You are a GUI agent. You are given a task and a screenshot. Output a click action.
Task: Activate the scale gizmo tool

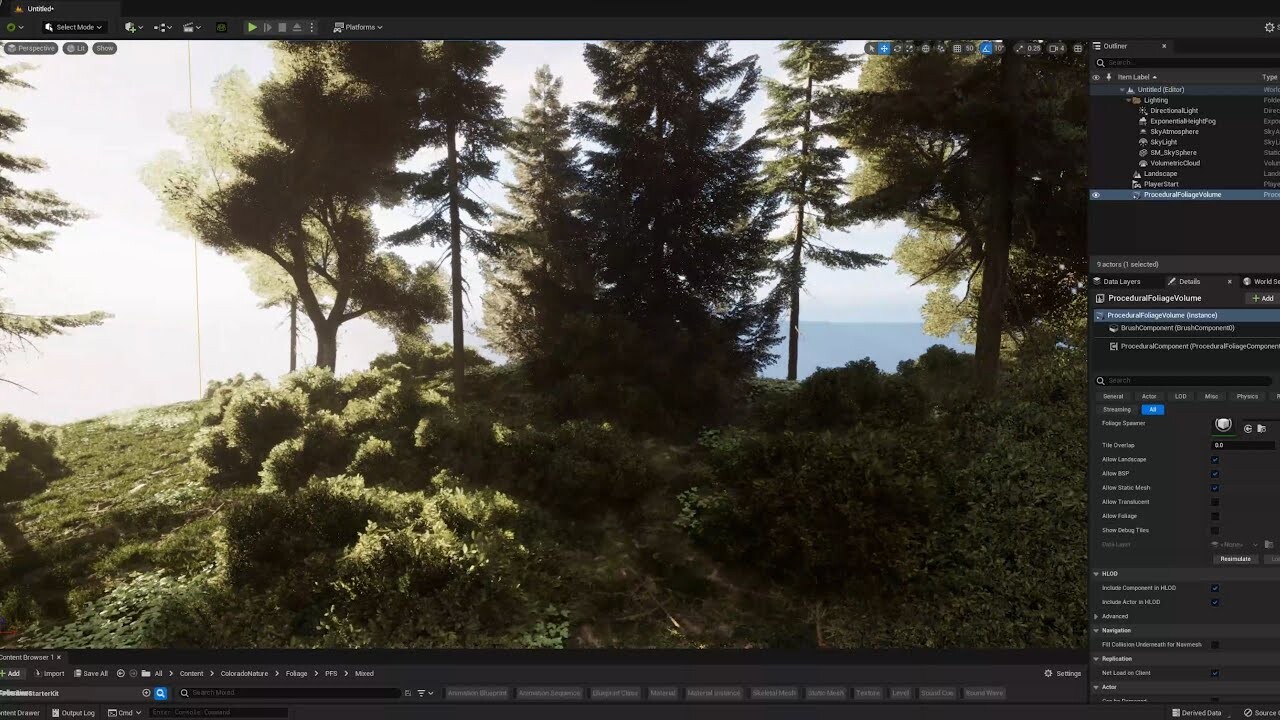[x=910, y=48]
